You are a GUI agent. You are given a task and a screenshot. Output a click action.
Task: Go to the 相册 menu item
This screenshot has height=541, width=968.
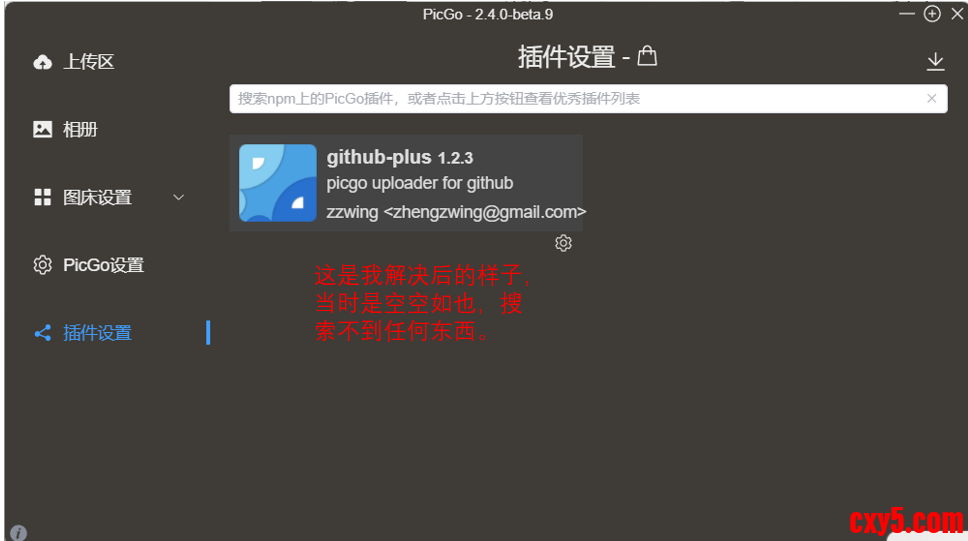pos(80,130)
